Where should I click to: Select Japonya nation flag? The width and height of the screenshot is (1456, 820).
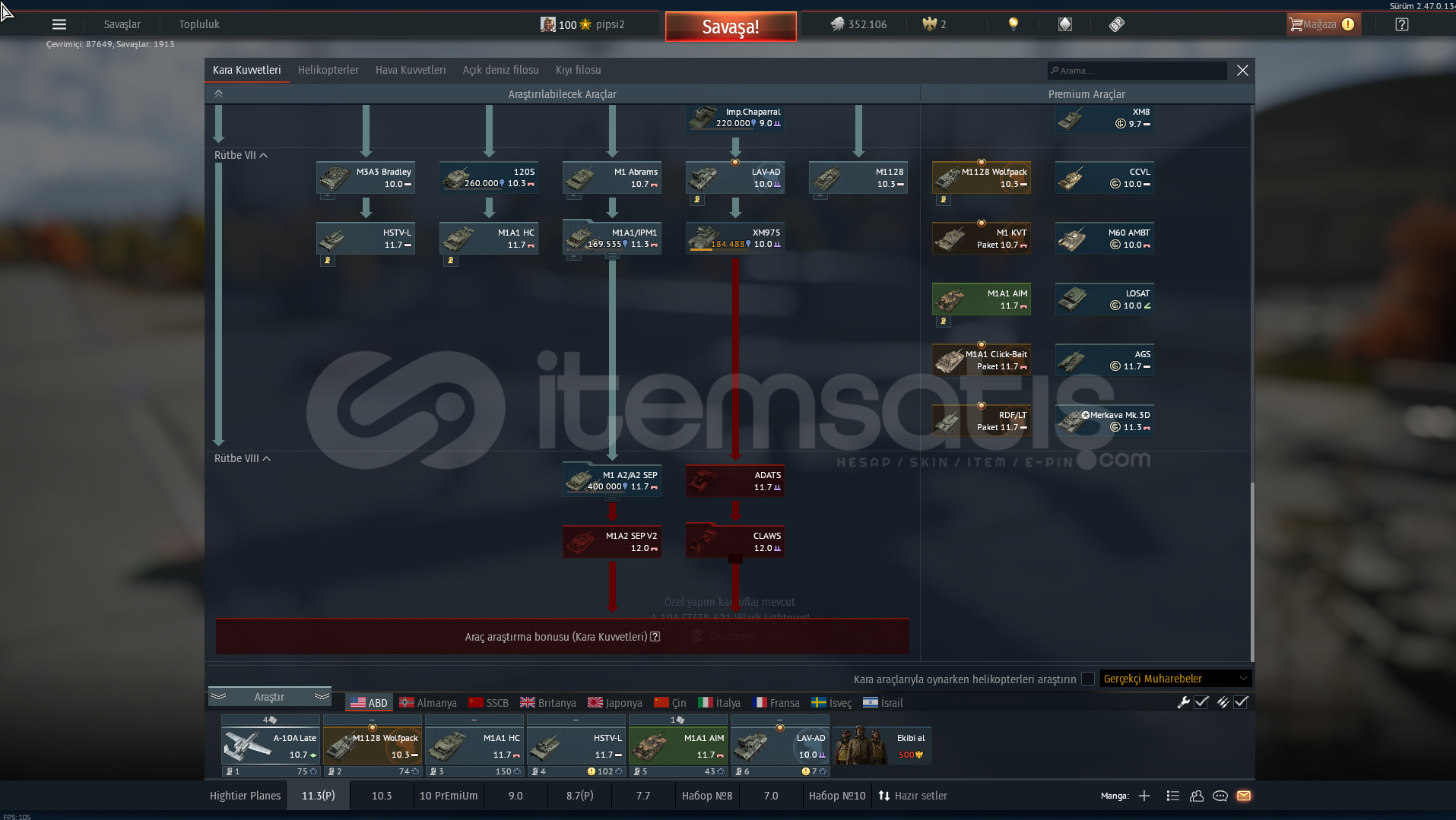[615, 703]
